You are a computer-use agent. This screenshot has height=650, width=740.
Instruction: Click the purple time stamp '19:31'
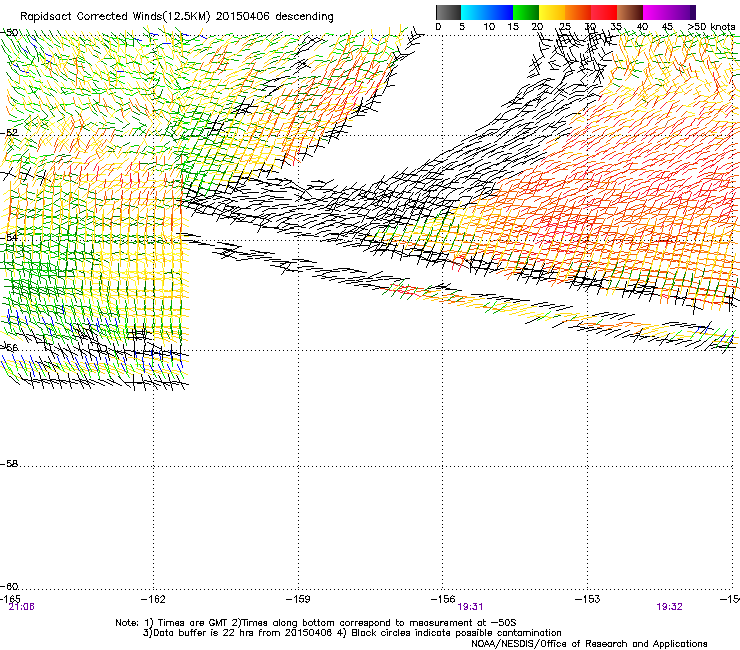tap(471, 607)
